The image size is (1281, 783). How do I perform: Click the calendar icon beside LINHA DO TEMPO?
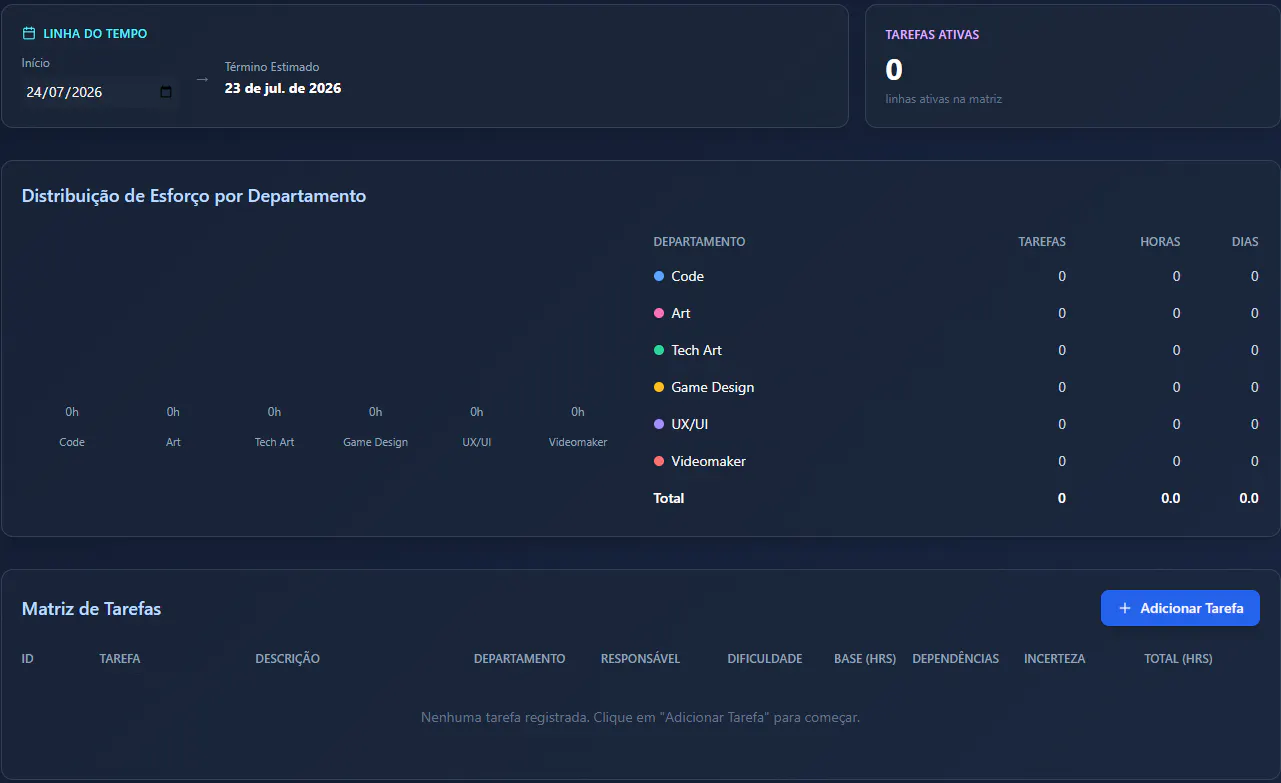pos(29,33)
